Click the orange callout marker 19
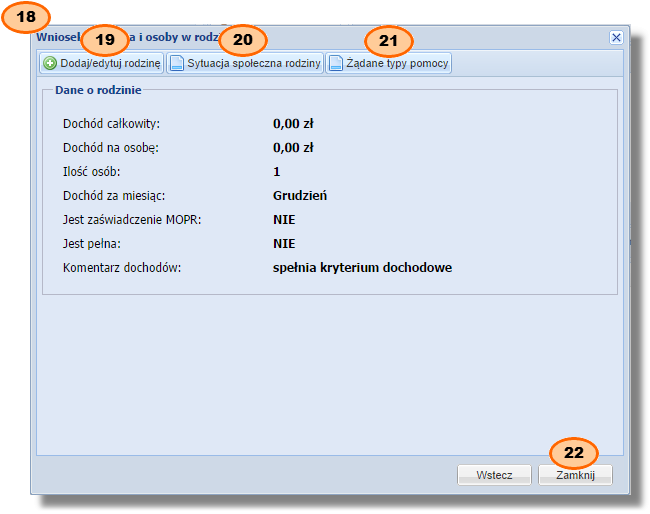650x514 pixels. click(106, 40)
